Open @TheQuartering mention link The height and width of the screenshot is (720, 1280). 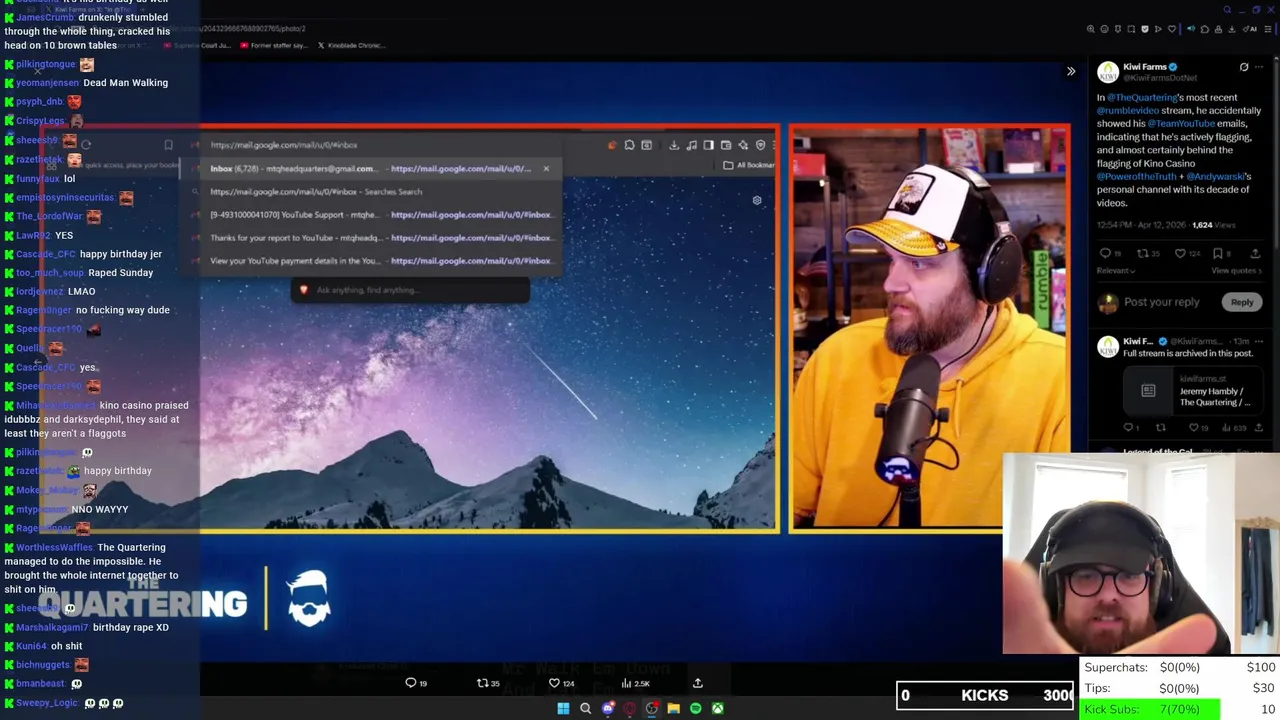(1142, 98)
